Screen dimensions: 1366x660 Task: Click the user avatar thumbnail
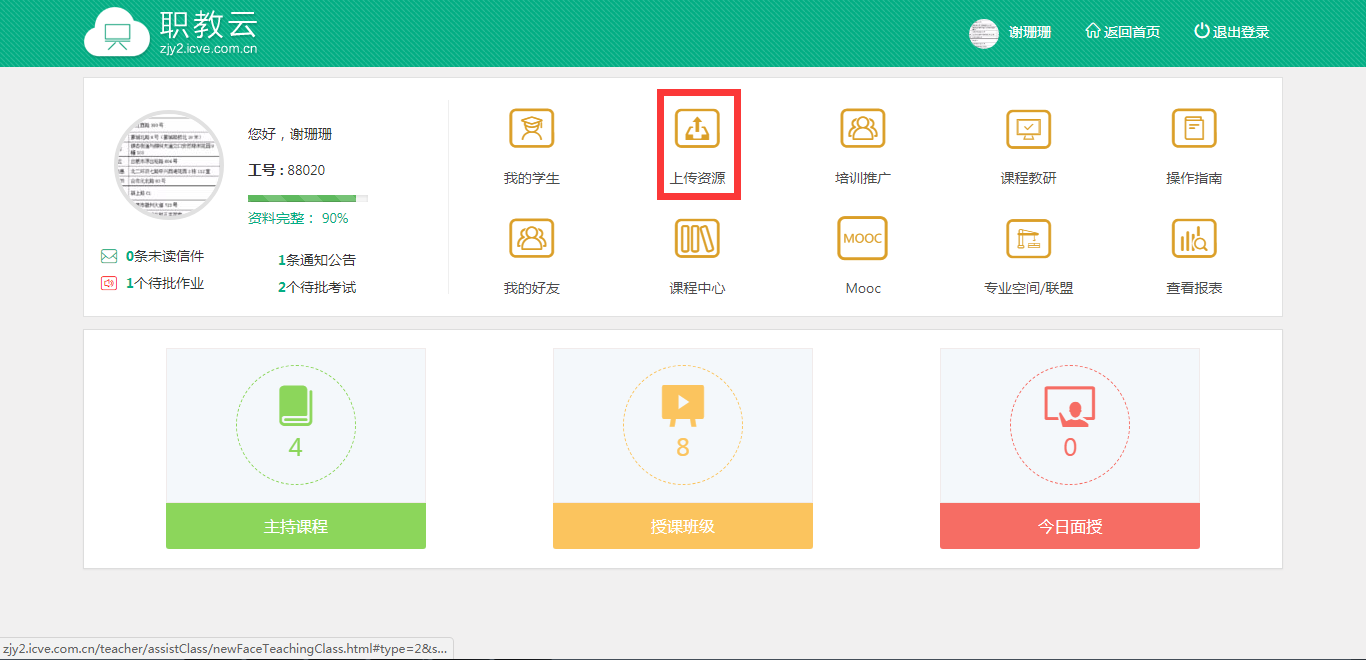(x=983, y=33)
